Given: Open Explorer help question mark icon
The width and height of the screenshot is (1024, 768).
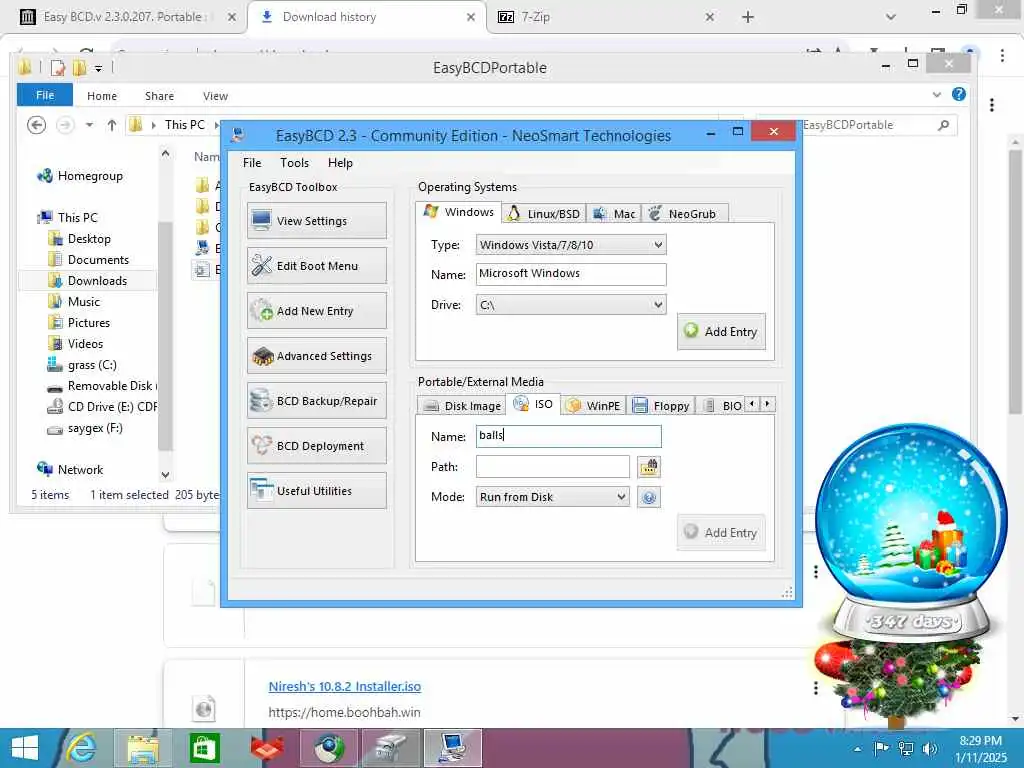Looking at the screenshot, I should [959, 94].
